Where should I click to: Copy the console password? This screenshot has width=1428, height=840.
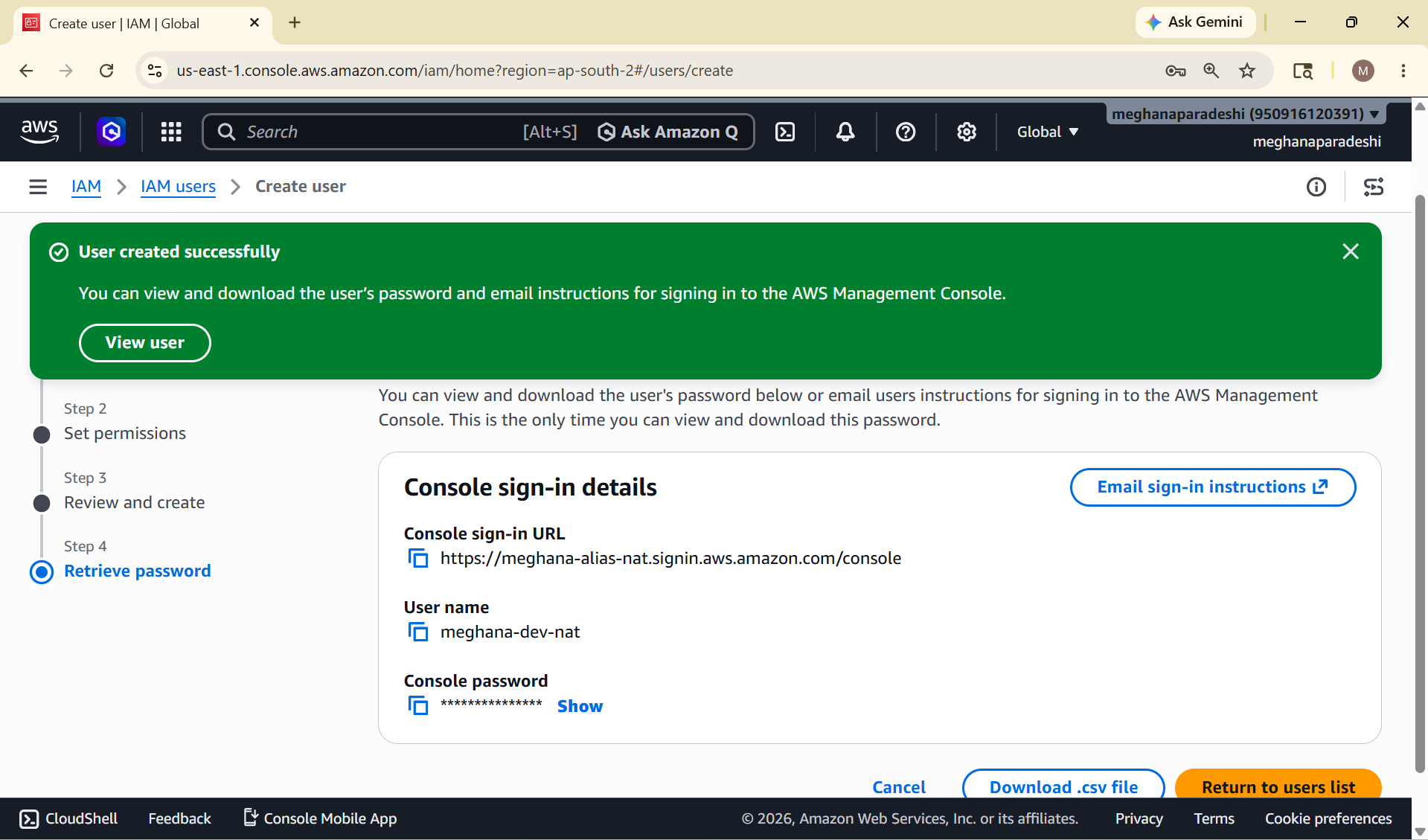pyautogui.click(x=418, y=705)
